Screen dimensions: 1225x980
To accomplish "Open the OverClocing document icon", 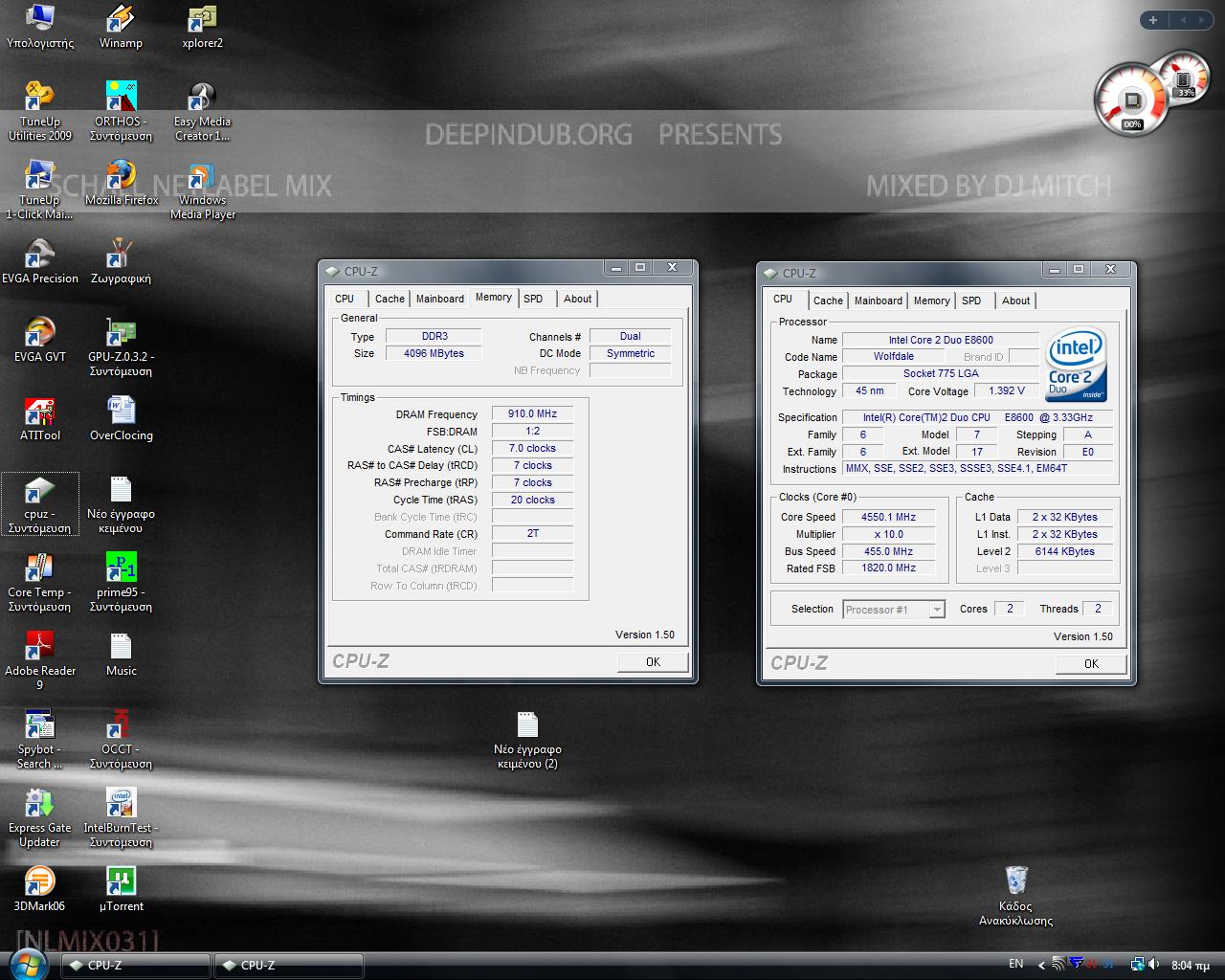I will (x=122, y=418).
